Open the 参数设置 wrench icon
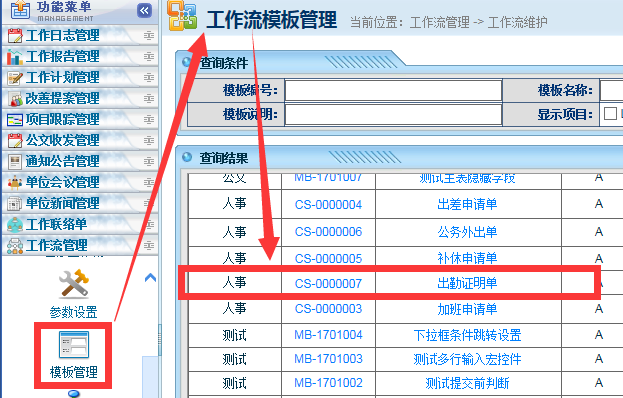The height and width of the screenshot is (398, 623). coord(74,284)
